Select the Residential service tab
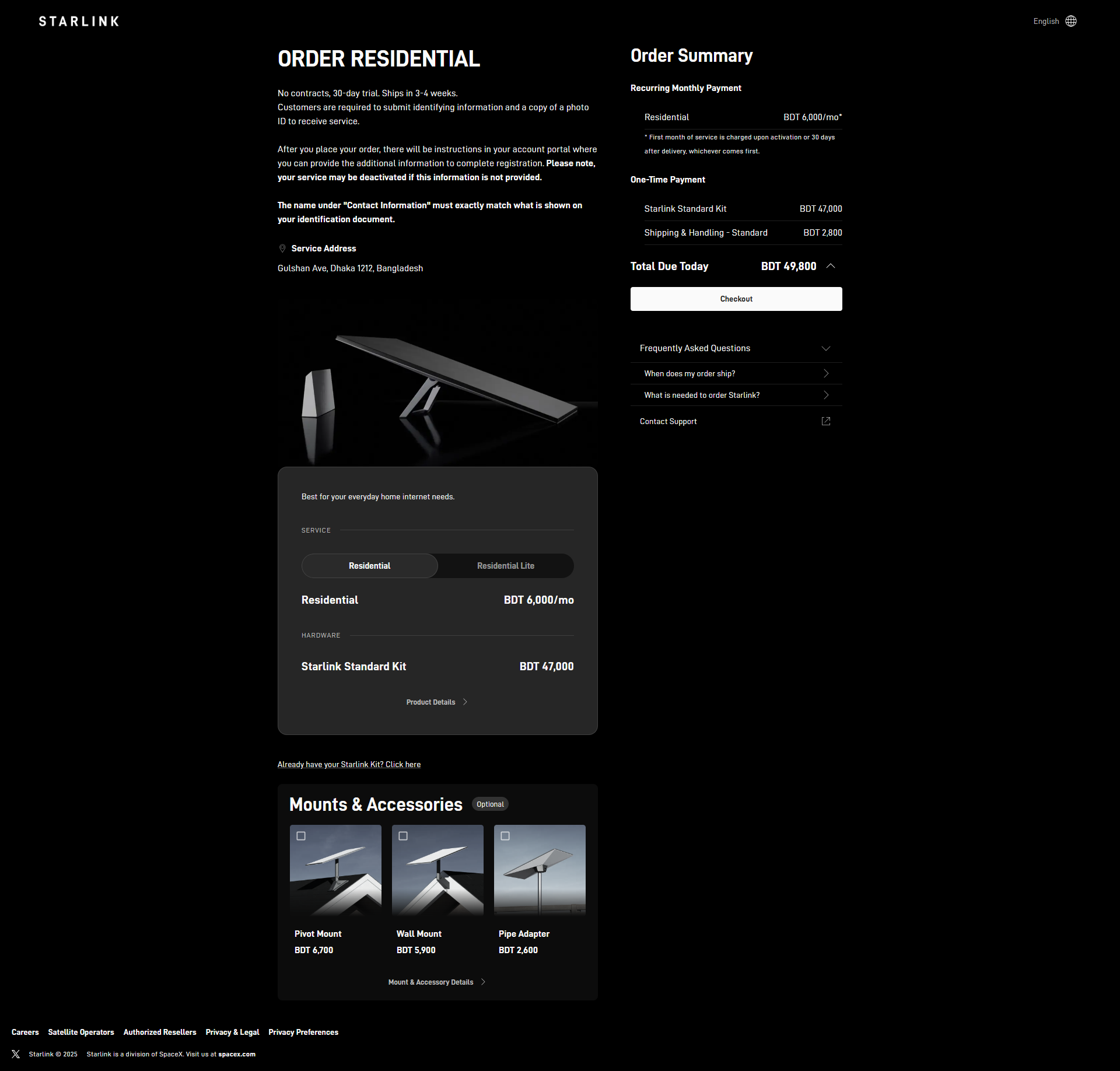This screenshot has width=1120, height=1071. pos(369,566)
